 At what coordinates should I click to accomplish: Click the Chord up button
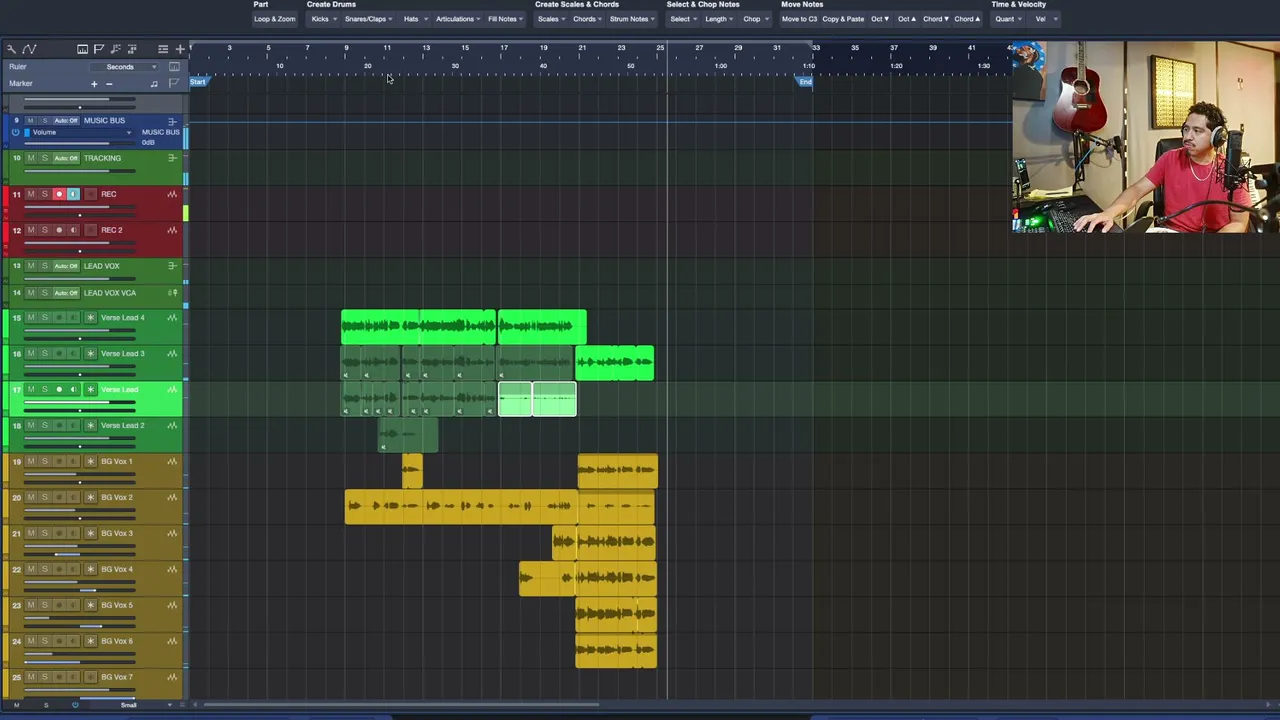pos(966,19)
